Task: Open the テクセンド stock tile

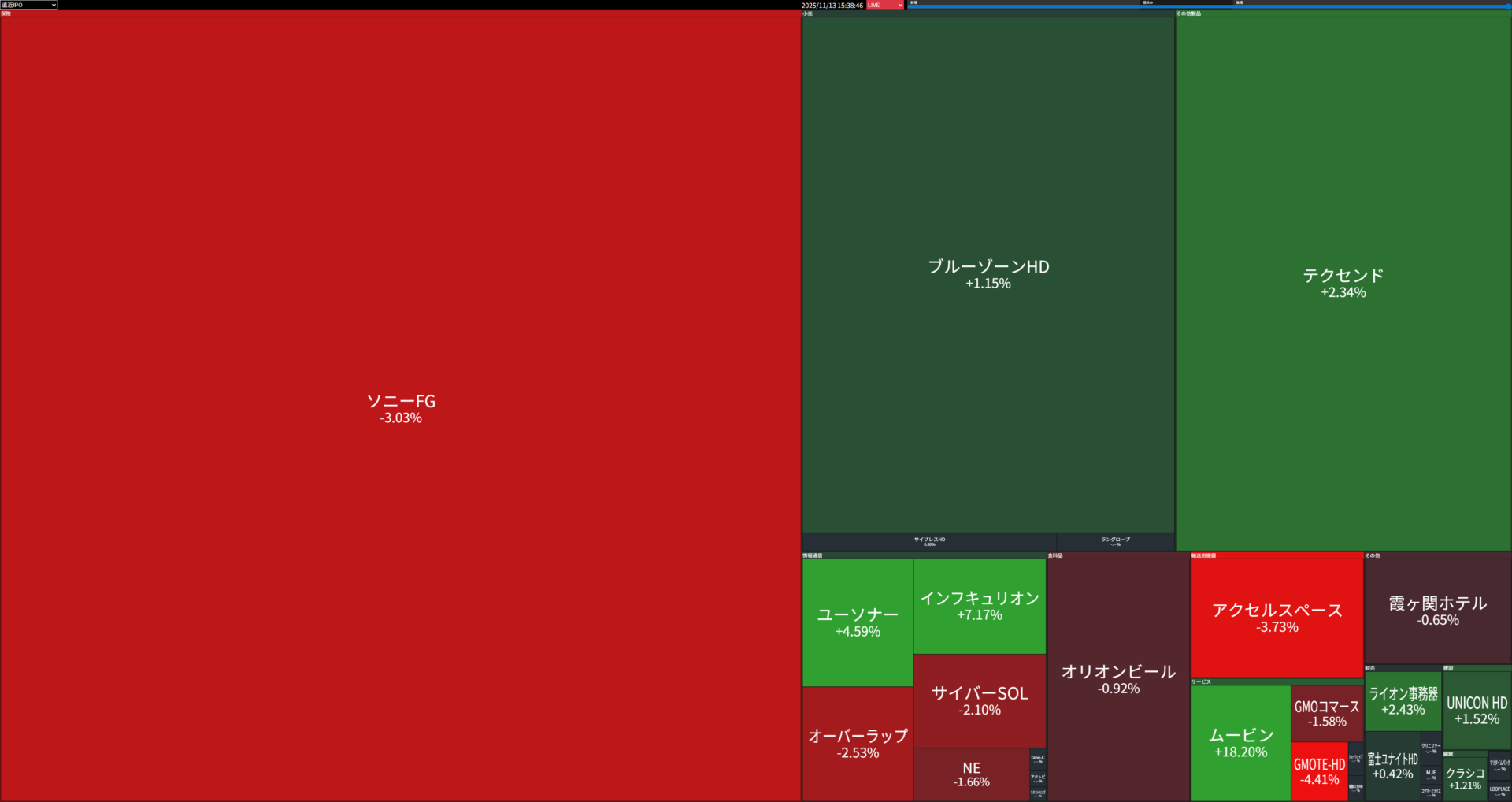Action: point(1343,283)
